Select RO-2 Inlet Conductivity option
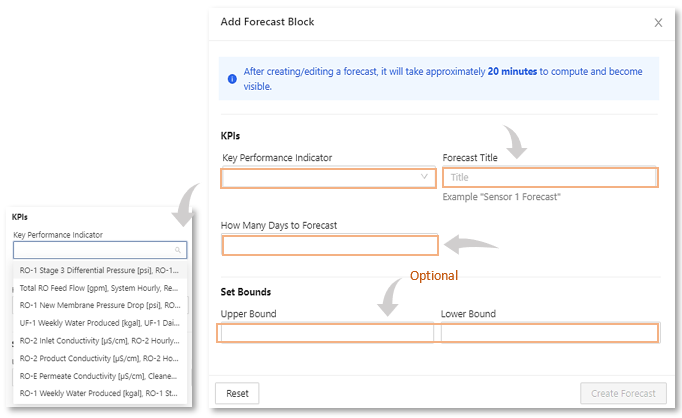 (99, 340)
